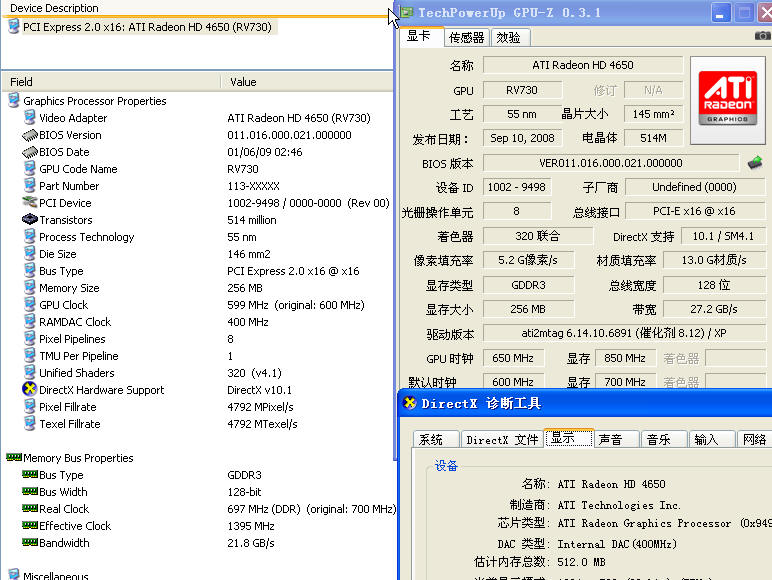Switch to the 传感器 tab in GPU-Z
Image resolution: width=772 pixels, height=580 pixels.
pyautogui.click(x=466, y=37)
